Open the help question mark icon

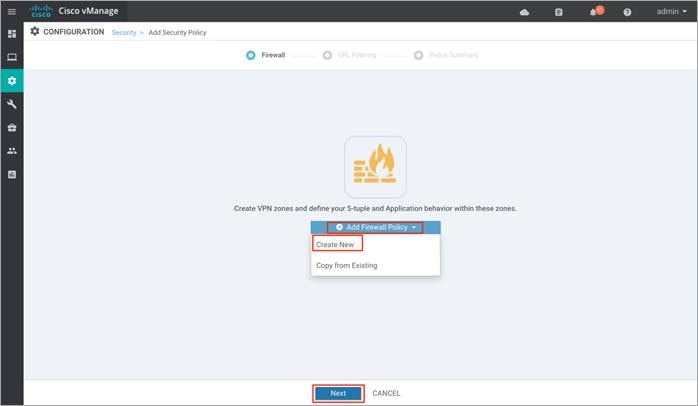627,12
